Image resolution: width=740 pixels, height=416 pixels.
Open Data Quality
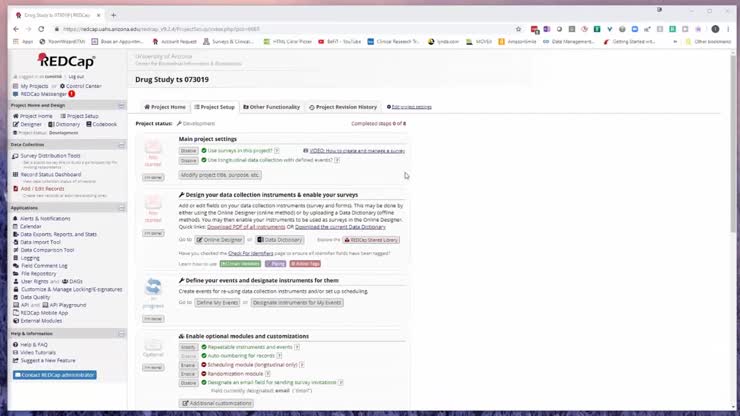pos(35,297)
